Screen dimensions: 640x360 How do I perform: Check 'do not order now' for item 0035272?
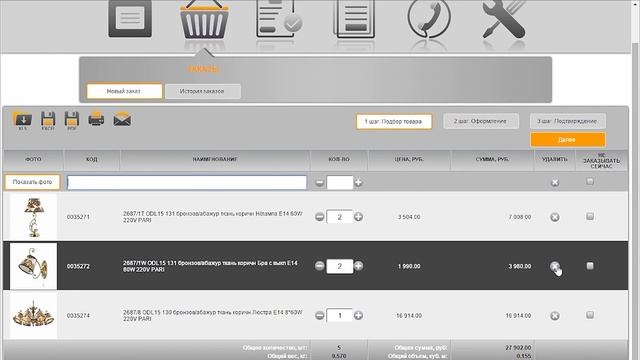[590, 266]
